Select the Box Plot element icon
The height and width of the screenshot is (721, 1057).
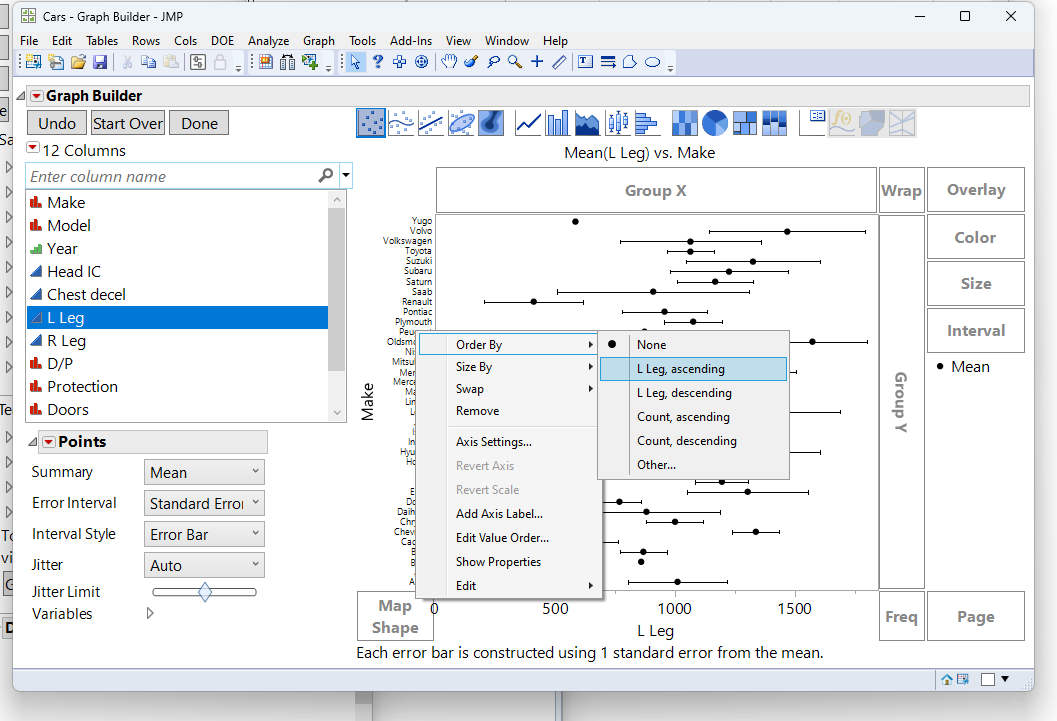tap(617, 123)
